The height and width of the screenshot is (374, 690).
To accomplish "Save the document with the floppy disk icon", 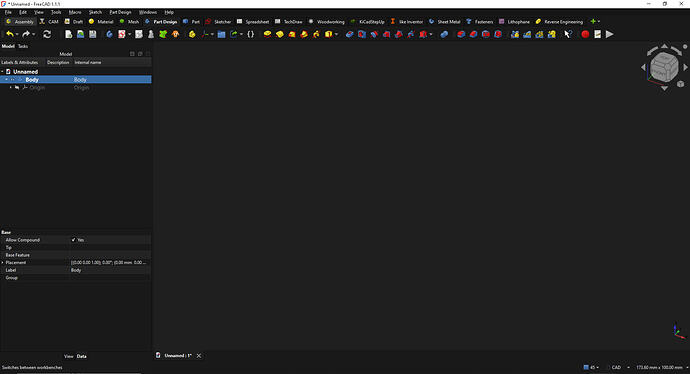I will pos(92,34).
